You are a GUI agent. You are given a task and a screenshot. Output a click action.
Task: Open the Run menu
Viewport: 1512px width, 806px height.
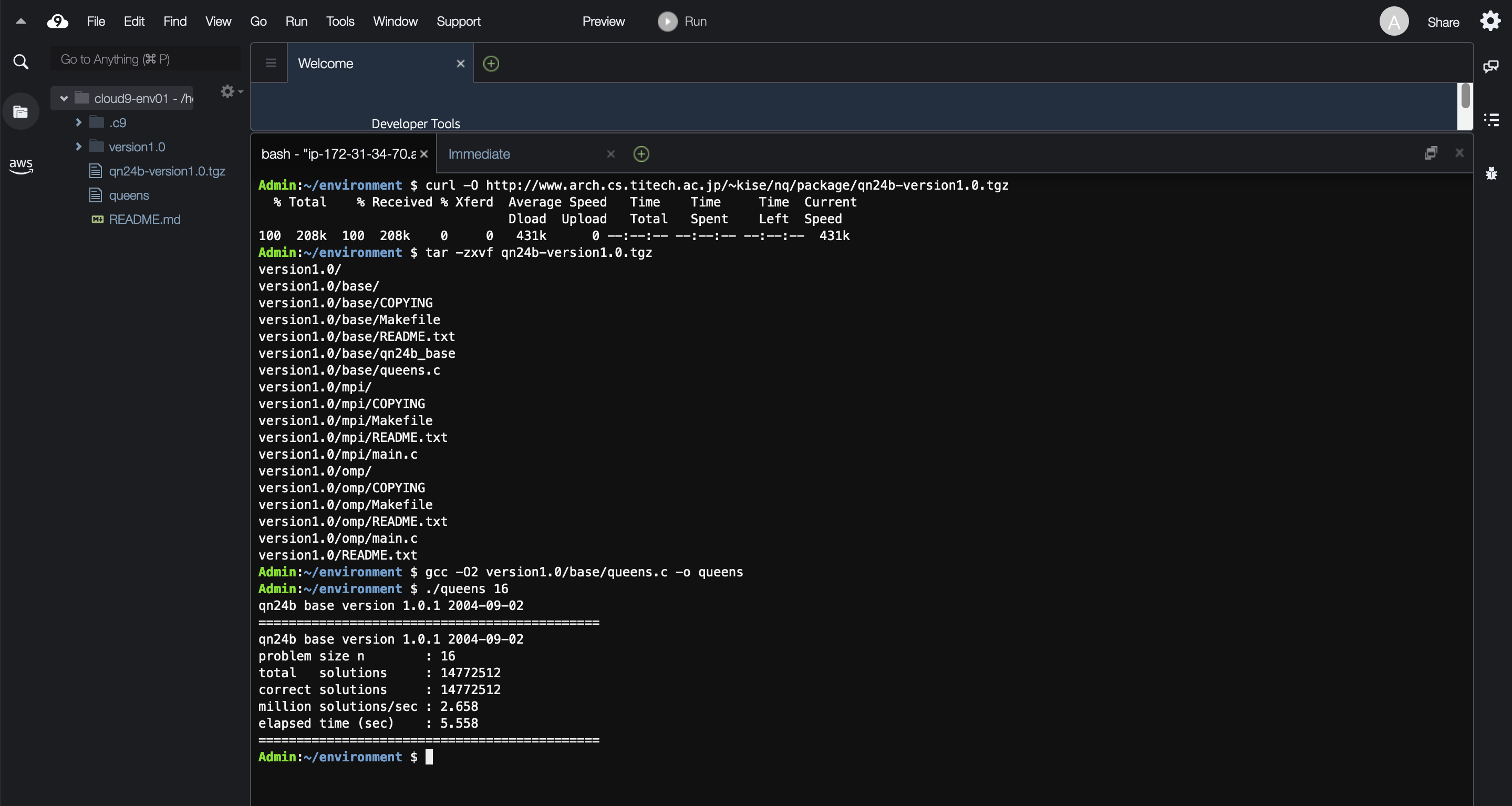[296, 22]
